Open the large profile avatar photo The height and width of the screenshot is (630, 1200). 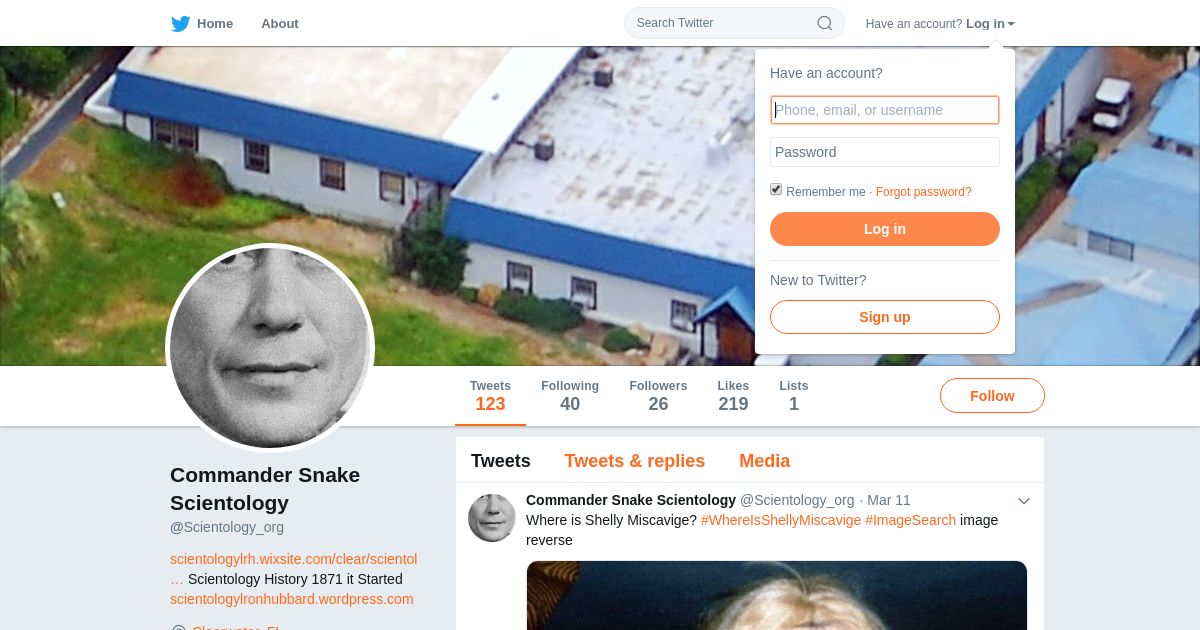[270, 348]
